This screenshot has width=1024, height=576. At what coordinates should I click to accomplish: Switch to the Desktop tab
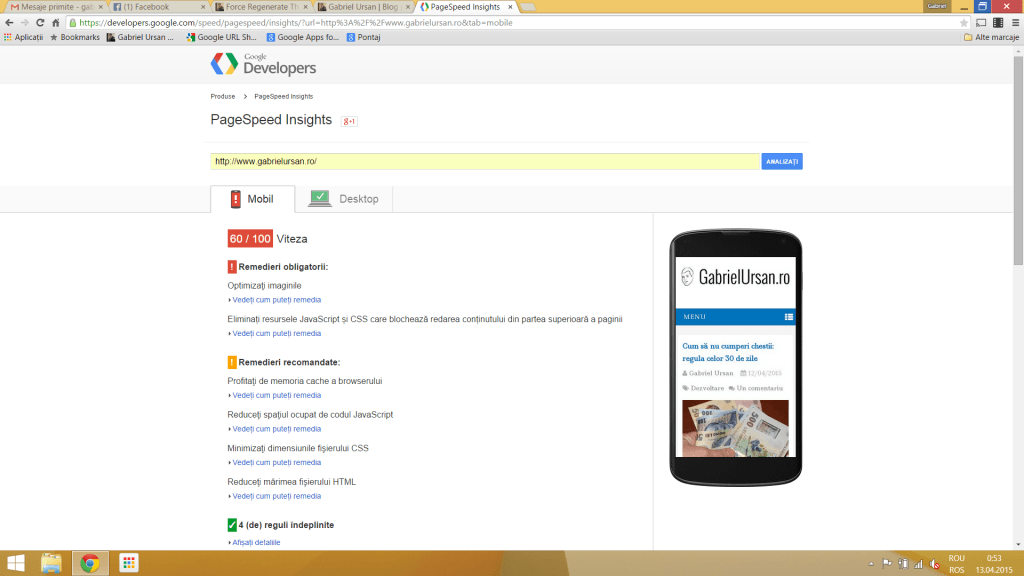(x=344, y=199)
